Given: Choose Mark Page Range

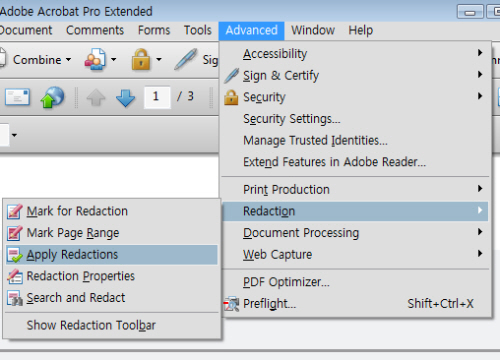Looking at the screenshot, I should 112,233.
